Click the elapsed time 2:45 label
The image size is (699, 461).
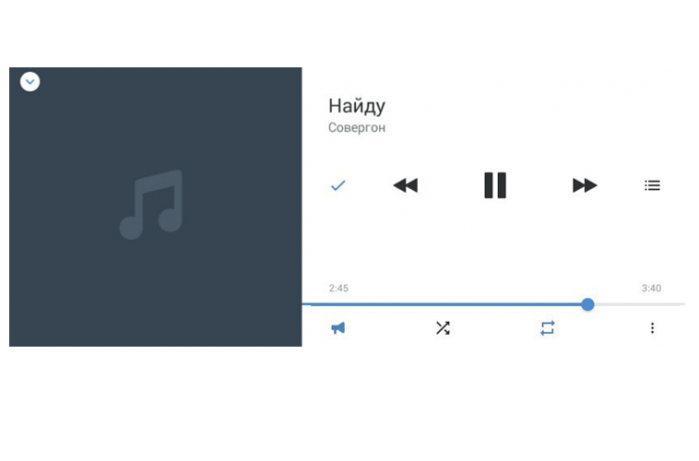[x=339, y=288]
